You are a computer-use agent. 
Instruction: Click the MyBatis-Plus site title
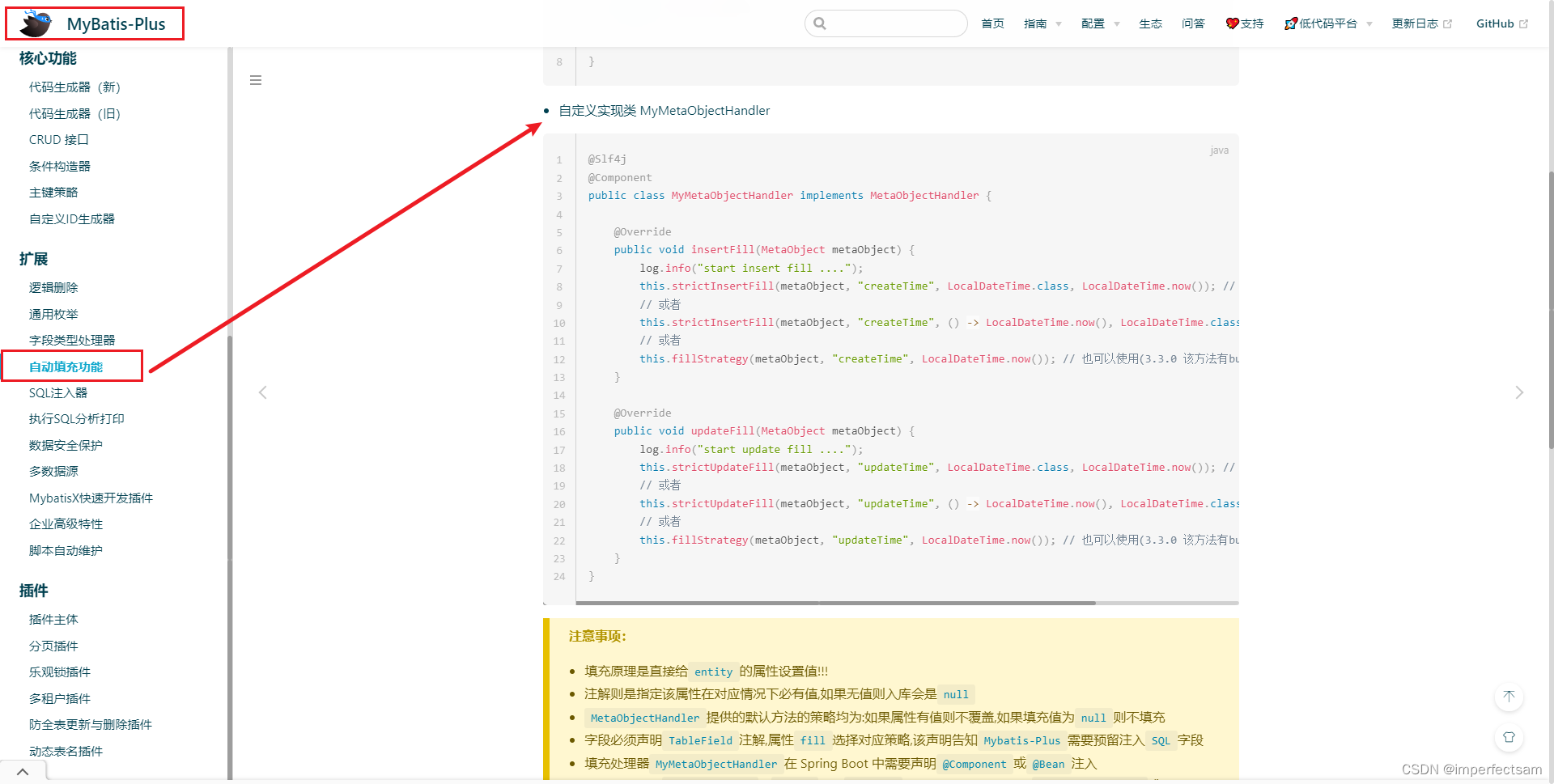click(116, 24)
